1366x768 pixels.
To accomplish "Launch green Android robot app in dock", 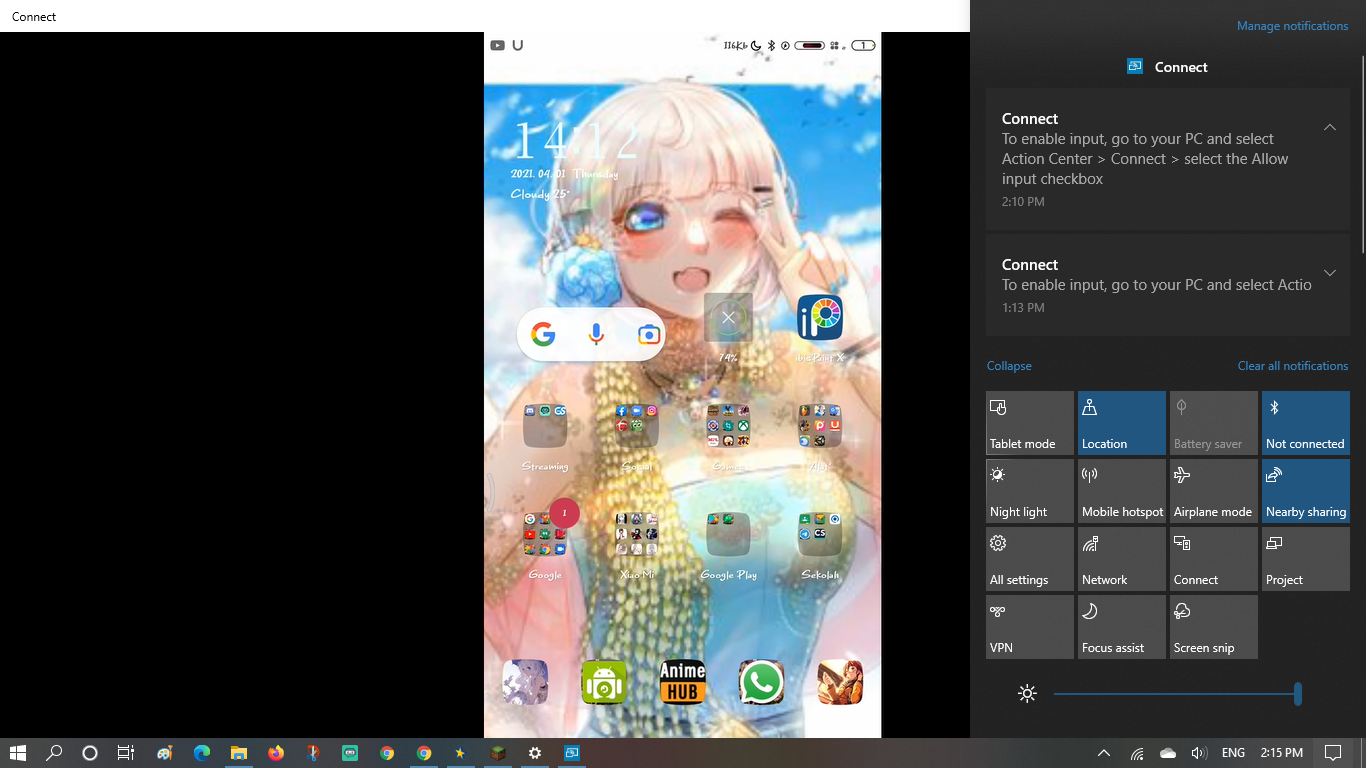I will point(604,683).
